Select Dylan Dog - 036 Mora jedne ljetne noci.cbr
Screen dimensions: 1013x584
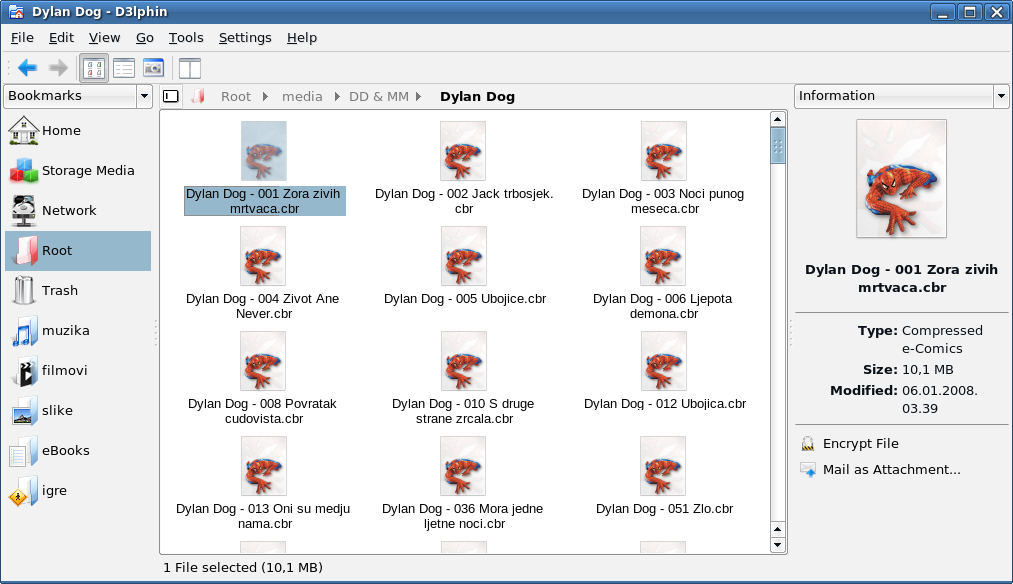pos(463,484)
